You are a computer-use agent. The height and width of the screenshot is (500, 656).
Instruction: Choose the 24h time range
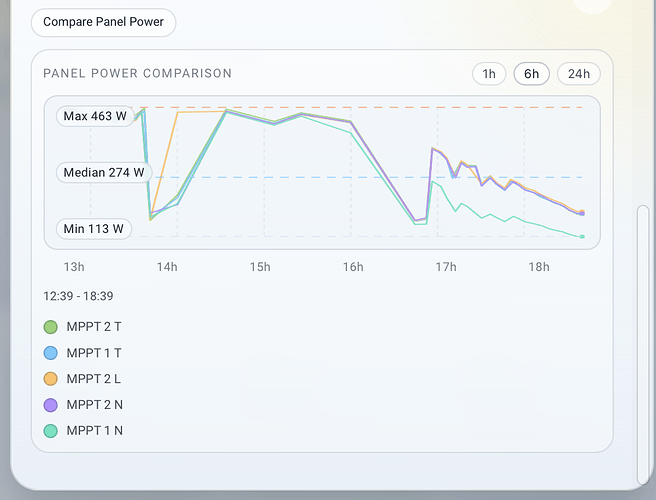579,74
